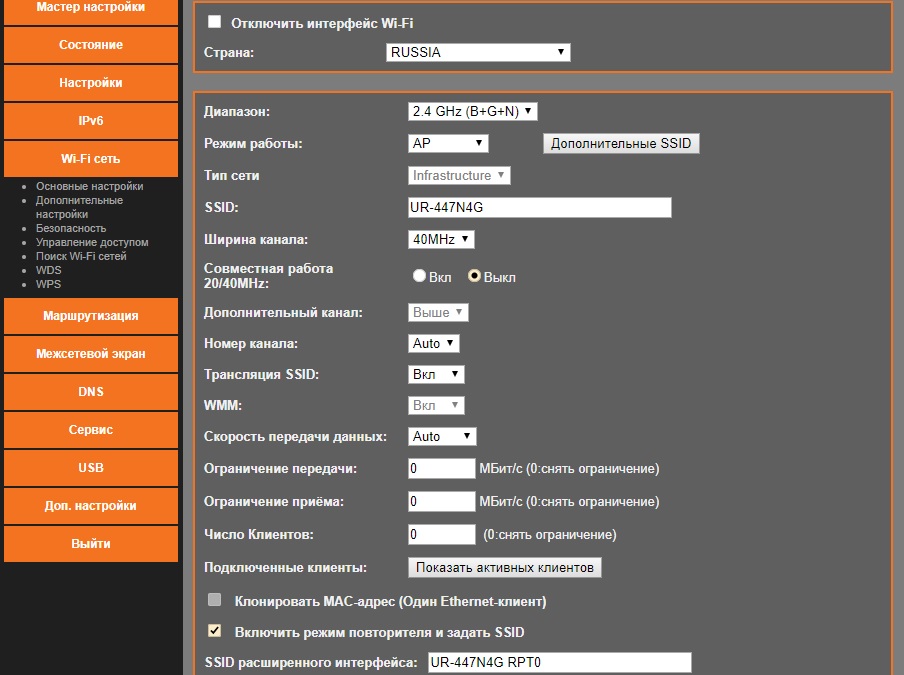Open Маршрутизация menu section

(x=91, y=316)
